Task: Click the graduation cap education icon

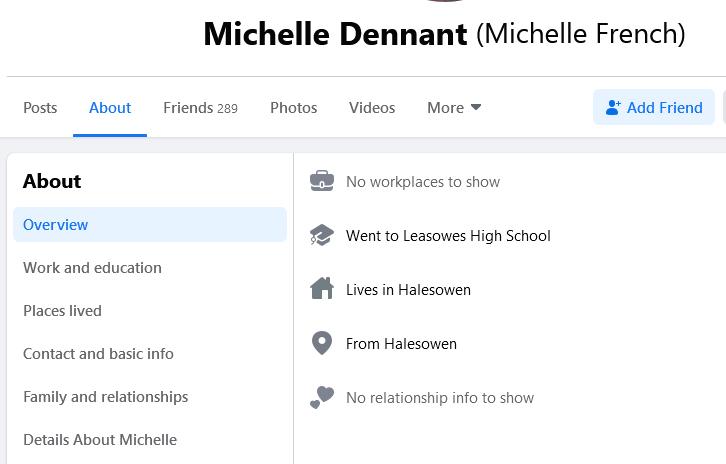Action: click(x=322, y=236)
